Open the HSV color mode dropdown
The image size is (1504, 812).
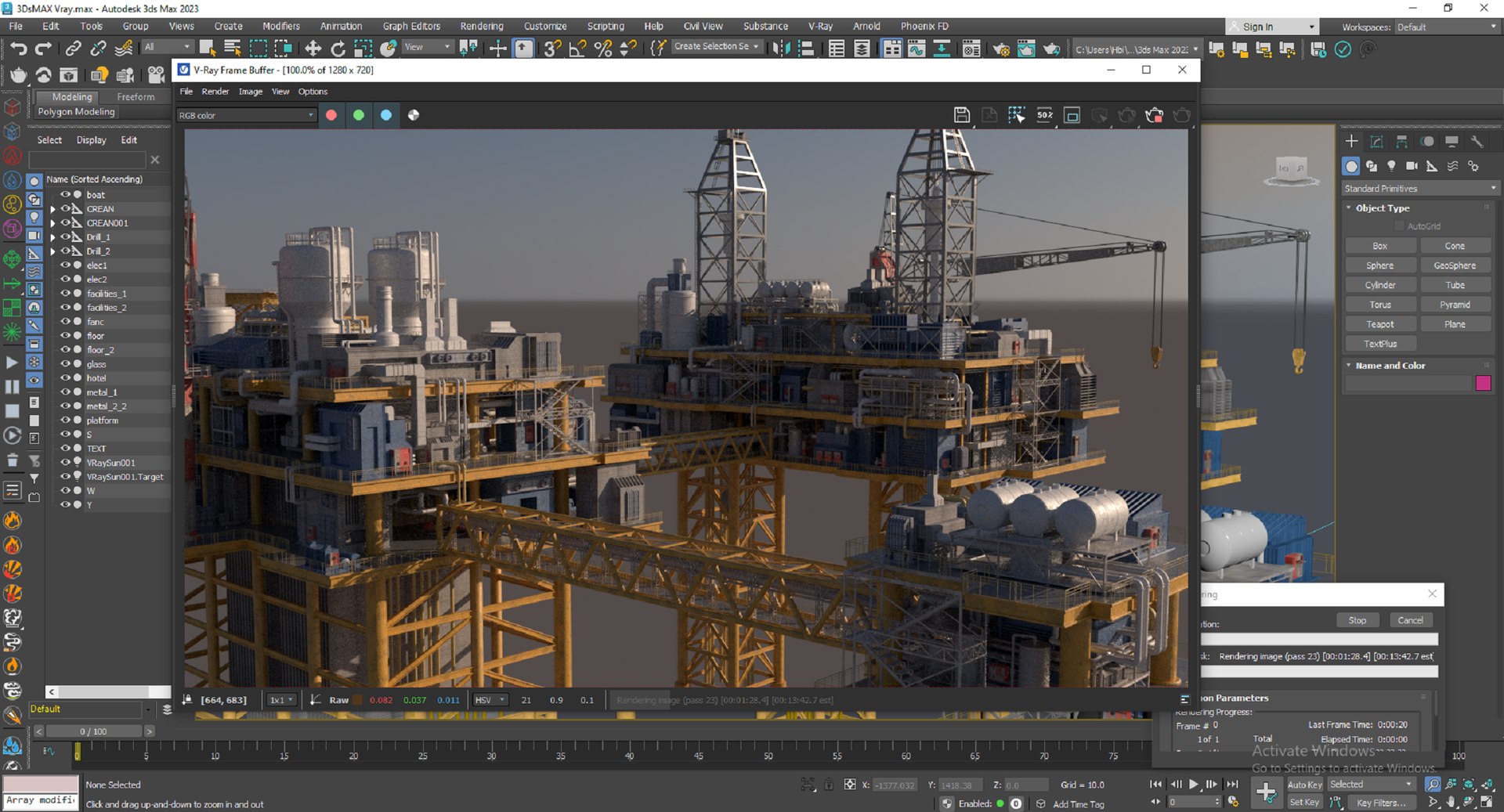pyautogui.click(x=490, y=700)
